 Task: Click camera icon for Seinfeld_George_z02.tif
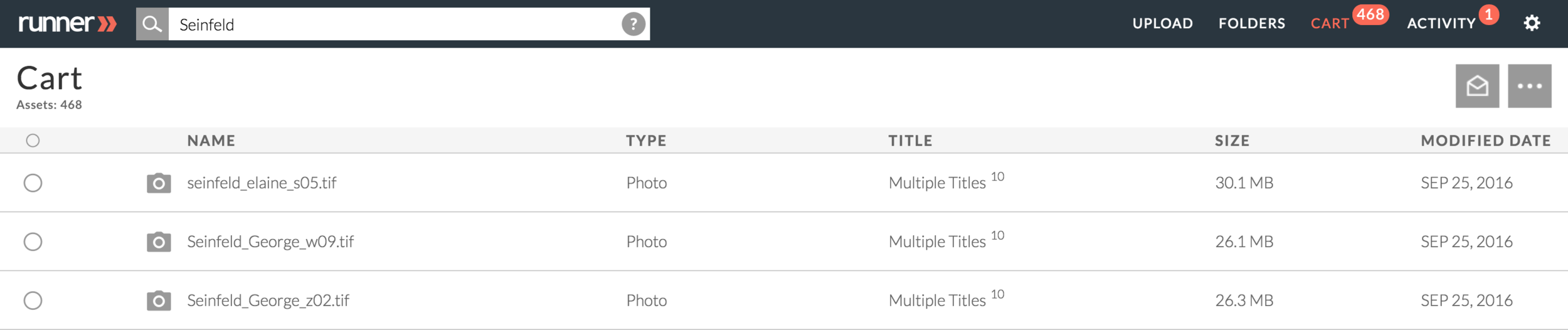click(159, 301)
